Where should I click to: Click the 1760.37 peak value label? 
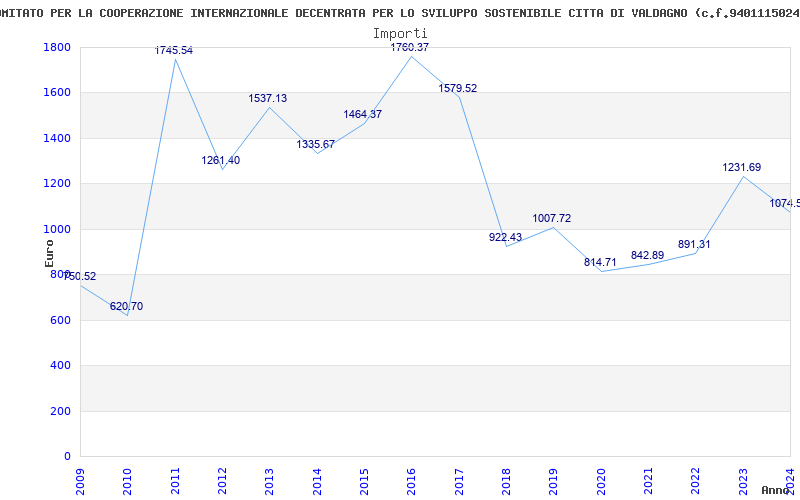click(410, 47)
